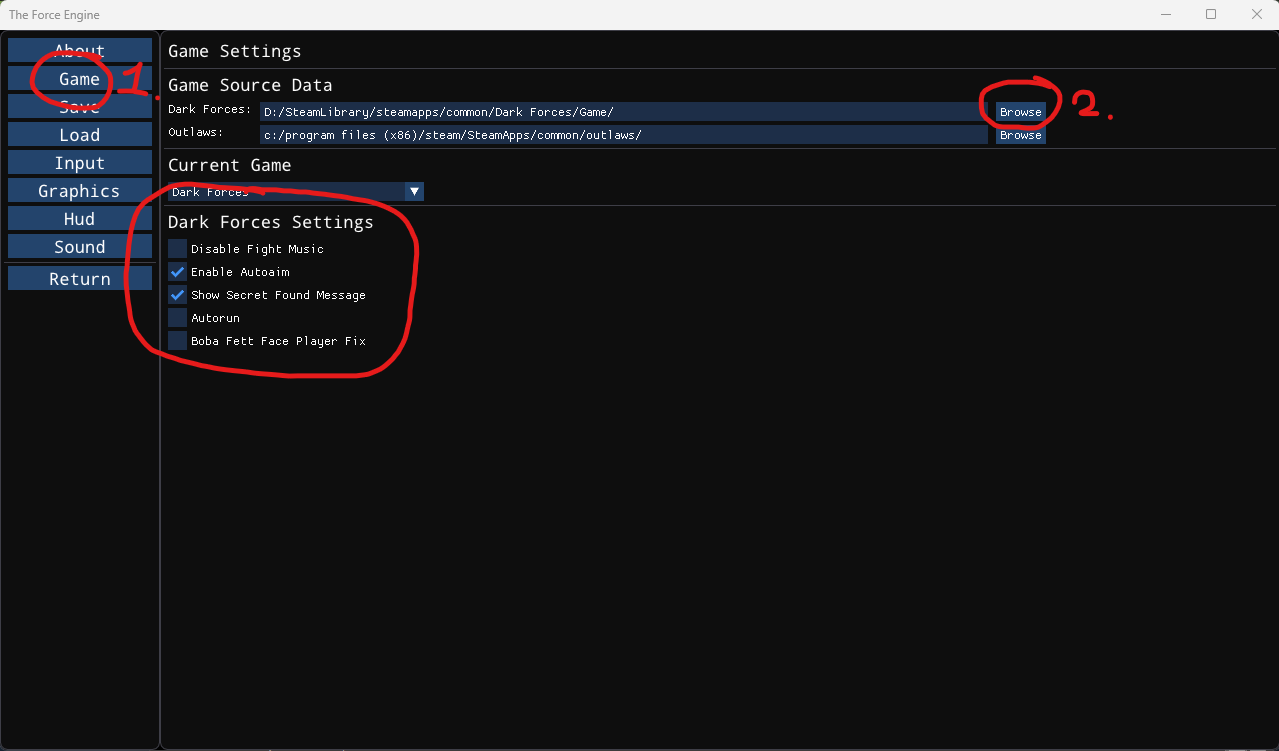The width and height of the screenshot is (1279, 751).
Task: Select the Game settings section
Action: click(80, 78)
